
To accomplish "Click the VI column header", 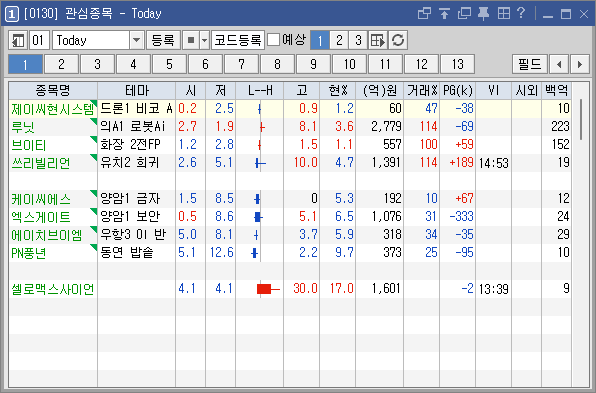I will click(x=493, y=90).
